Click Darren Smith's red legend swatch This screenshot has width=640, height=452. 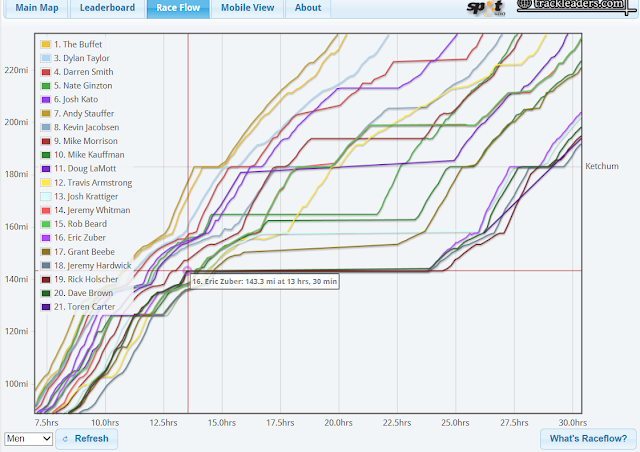click(x=46, y=72)
